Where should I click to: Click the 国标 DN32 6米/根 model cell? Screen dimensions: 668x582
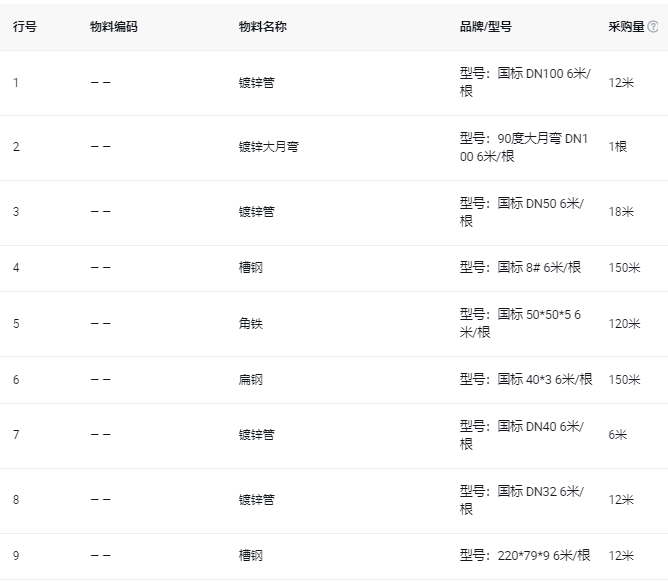(522, 500)
